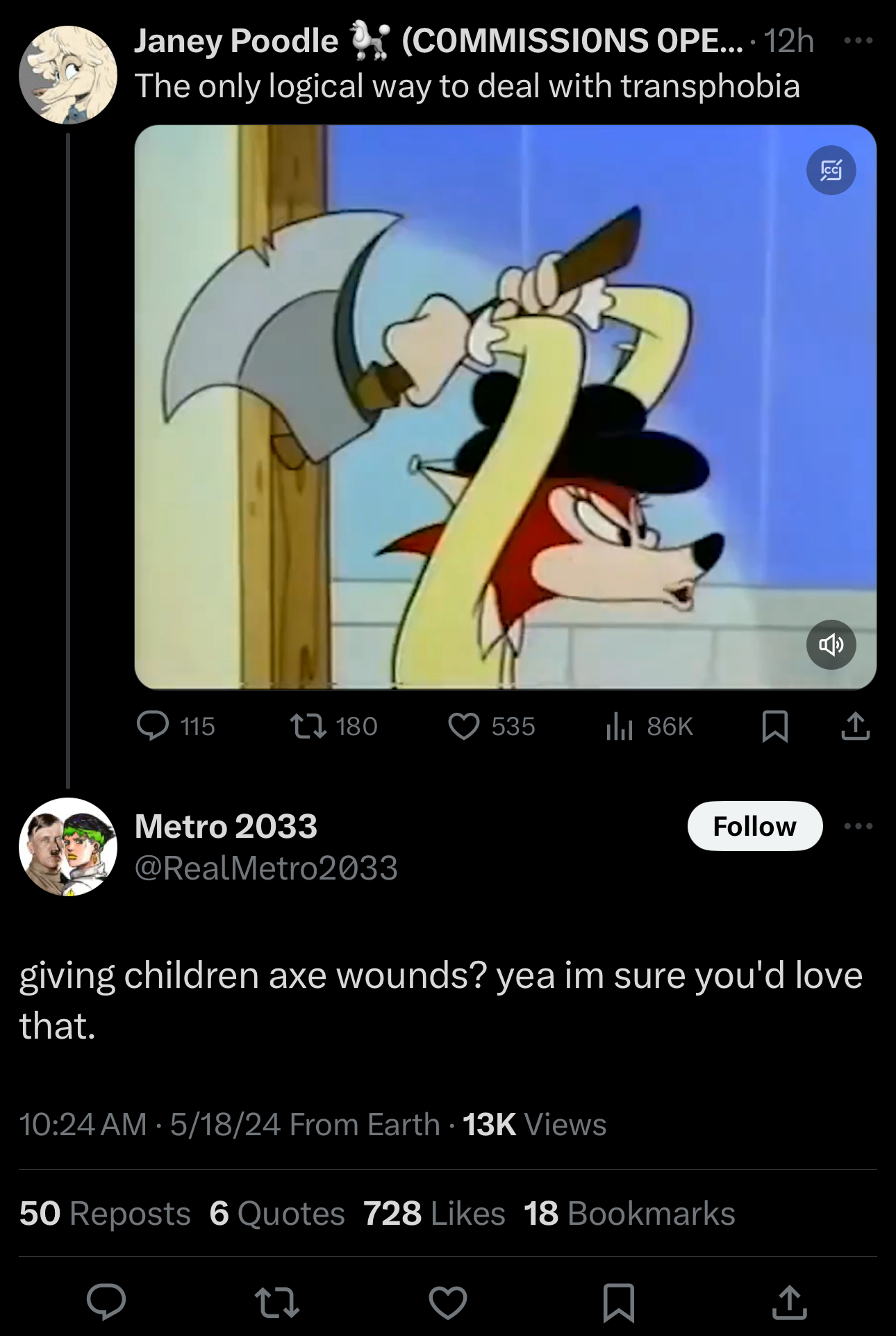Open more options for Janey Poodle's post

(858, 41)
